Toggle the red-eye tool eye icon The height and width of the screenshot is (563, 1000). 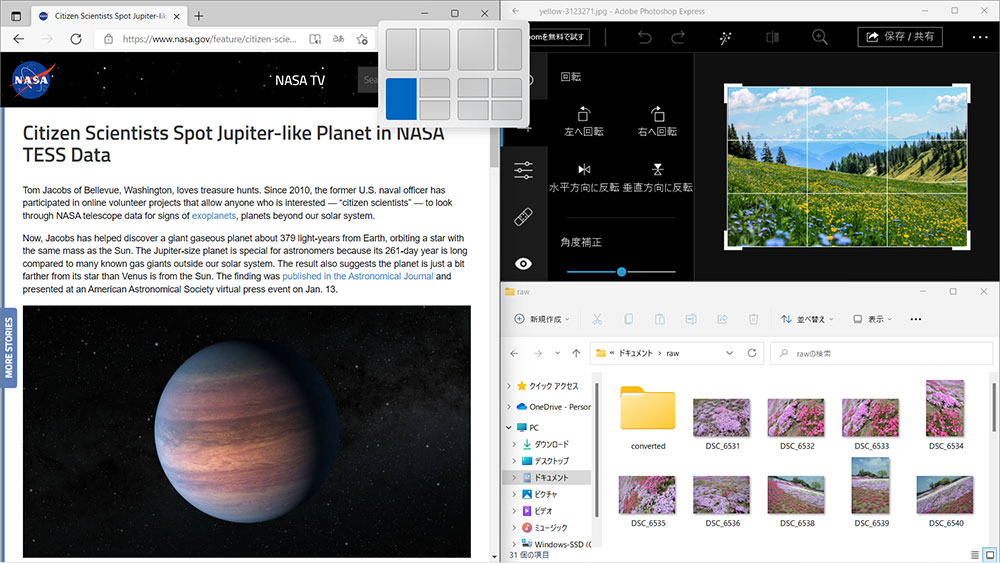[524, 263]
